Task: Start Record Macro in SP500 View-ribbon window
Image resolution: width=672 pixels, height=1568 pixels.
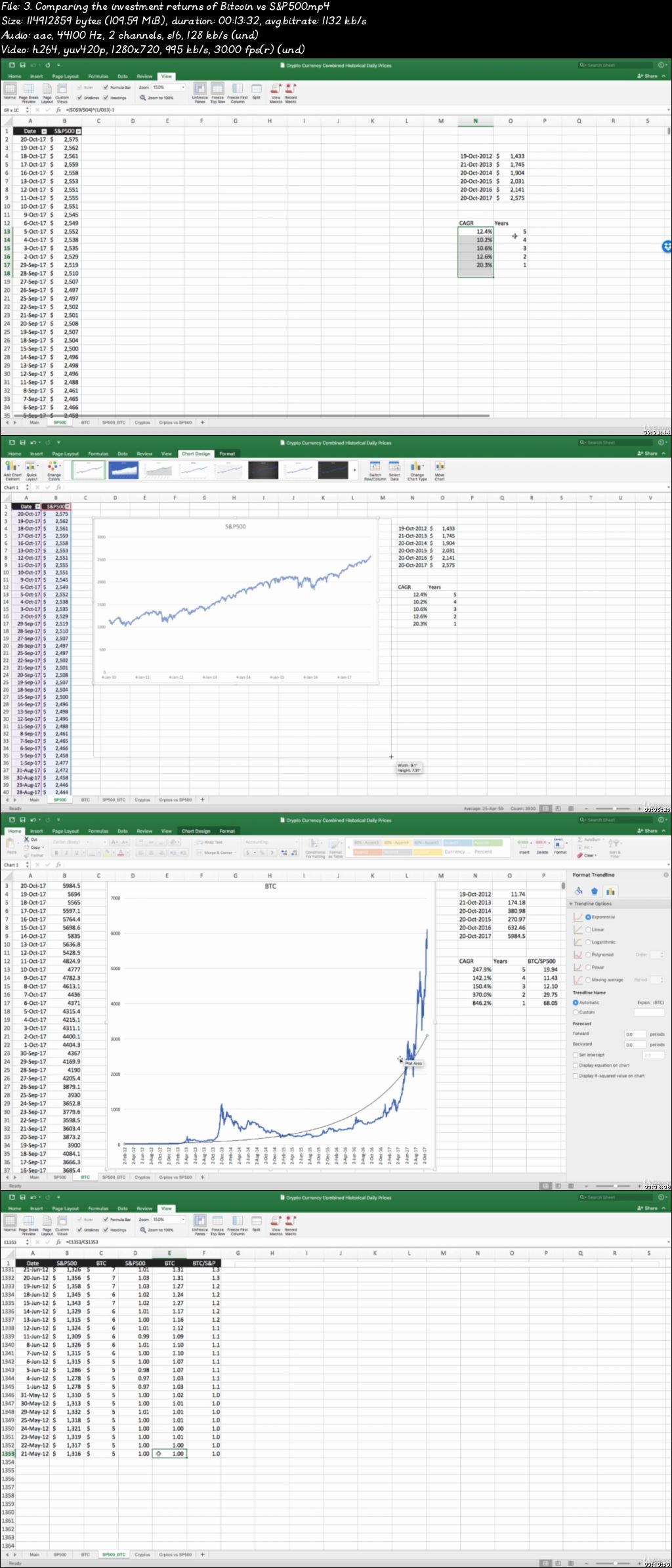Action: click(291, 93)
